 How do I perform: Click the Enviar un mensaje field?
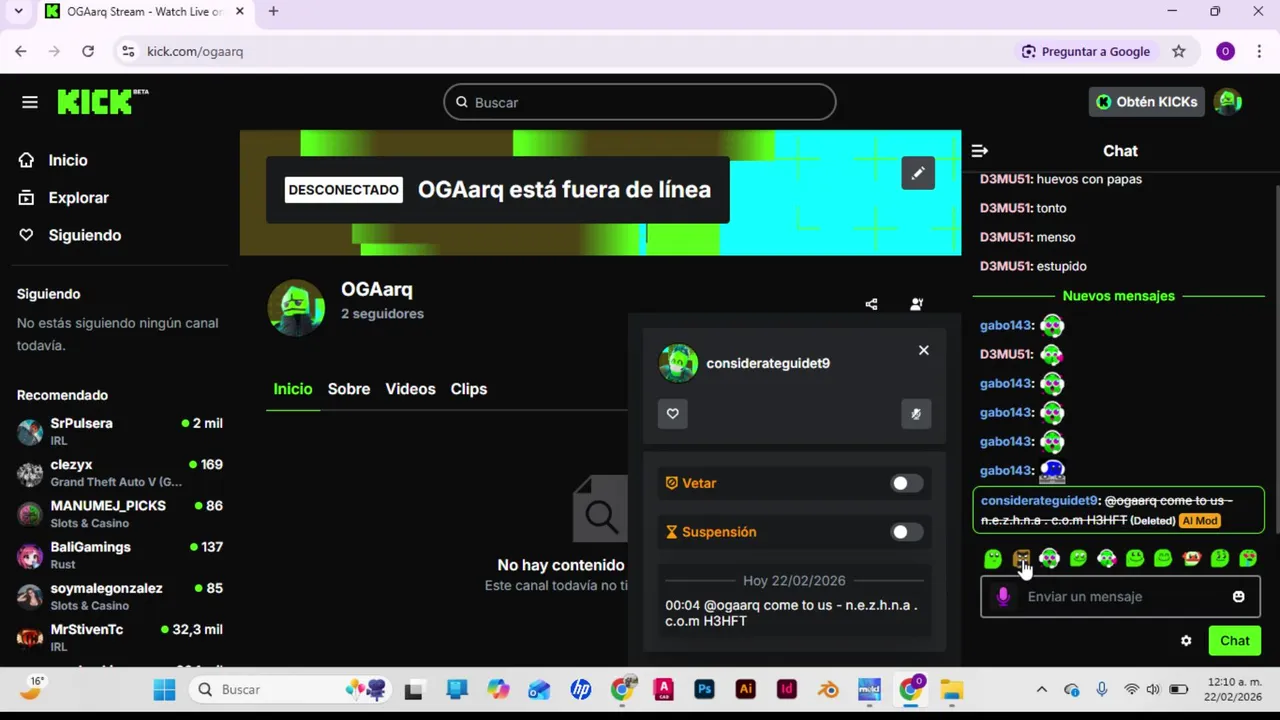[x=1120, y=597]
